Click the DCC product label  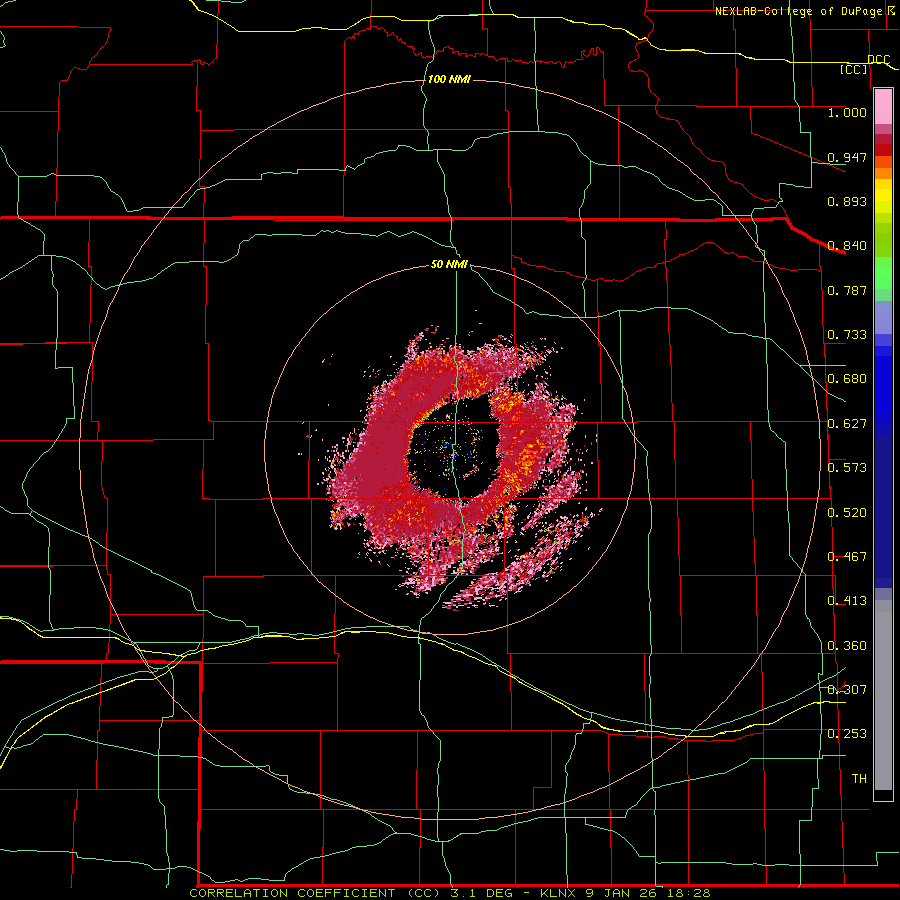878,59
